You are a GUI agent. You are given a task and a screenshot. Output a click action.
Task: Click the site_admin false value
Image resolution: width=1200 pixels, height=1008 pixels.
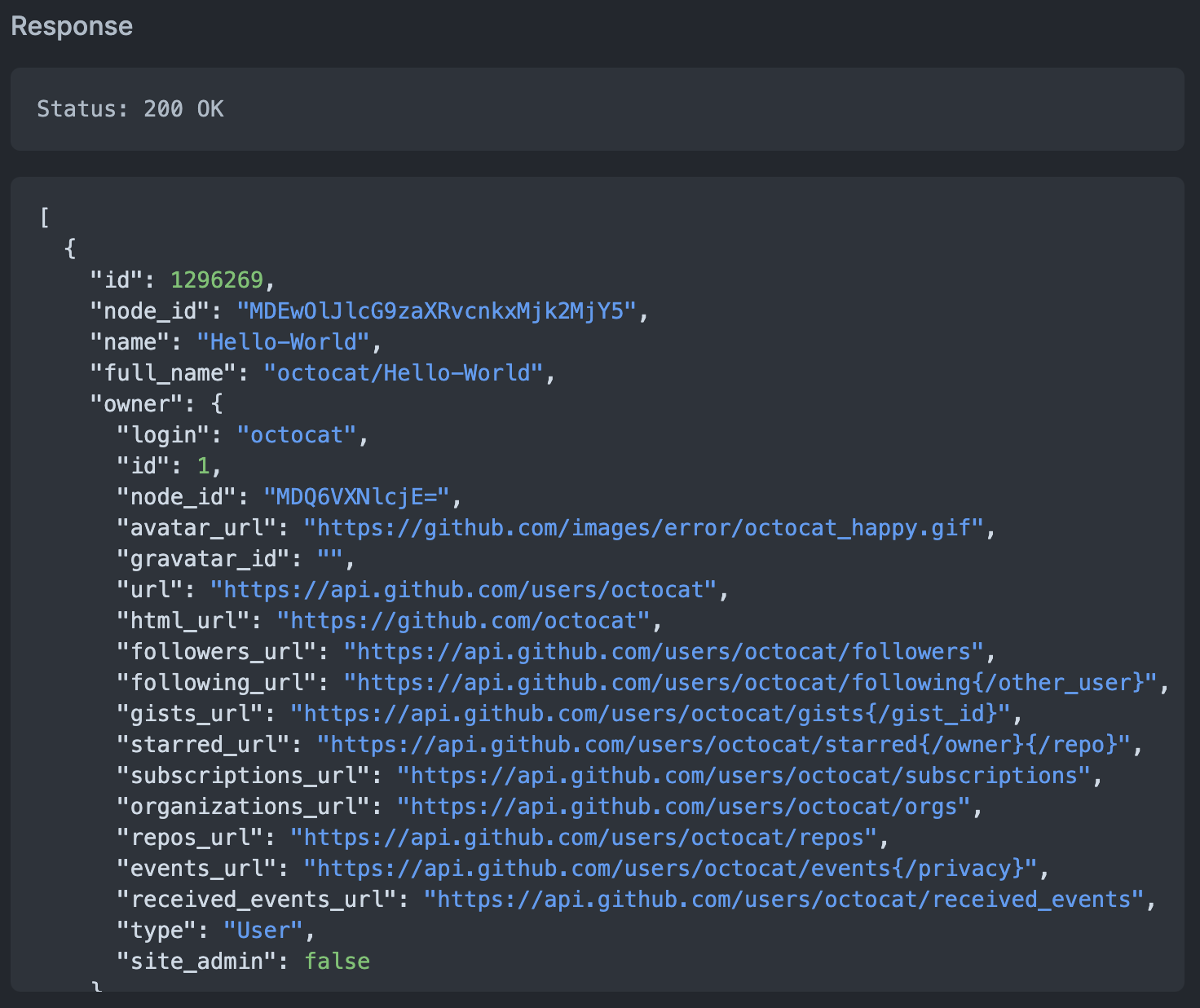(x=337, y=962)
